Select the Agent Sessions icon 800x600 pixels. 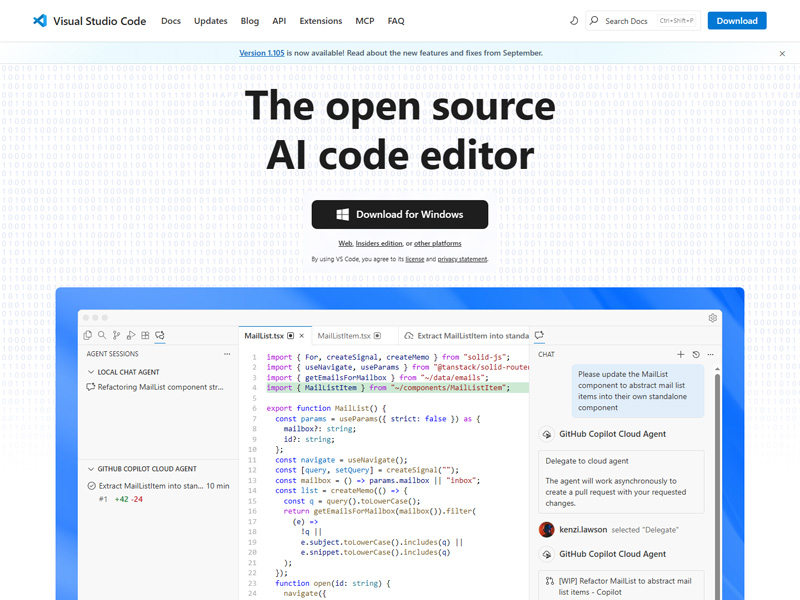pos(159,334)
